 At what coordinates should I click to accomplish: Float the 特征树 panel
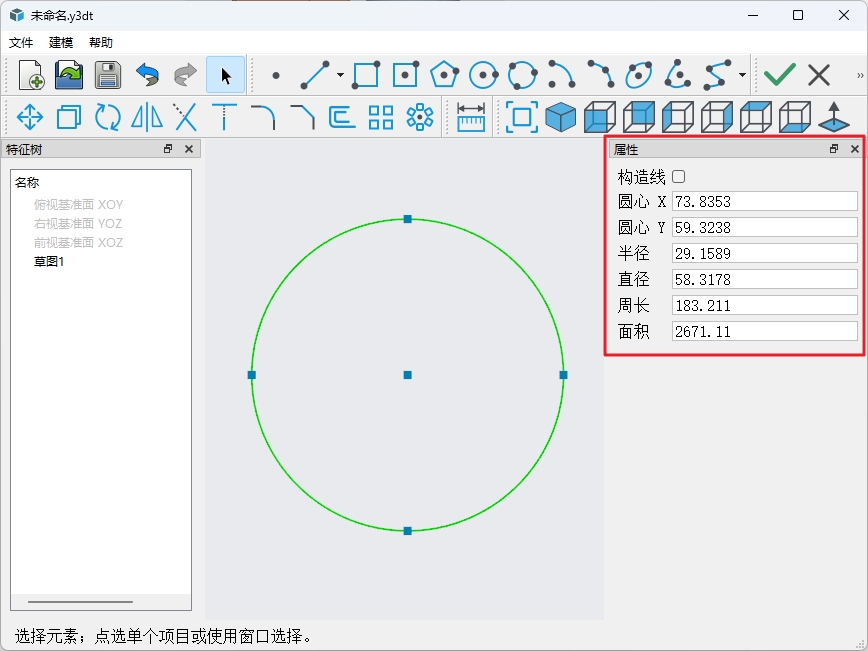(168, 149)
